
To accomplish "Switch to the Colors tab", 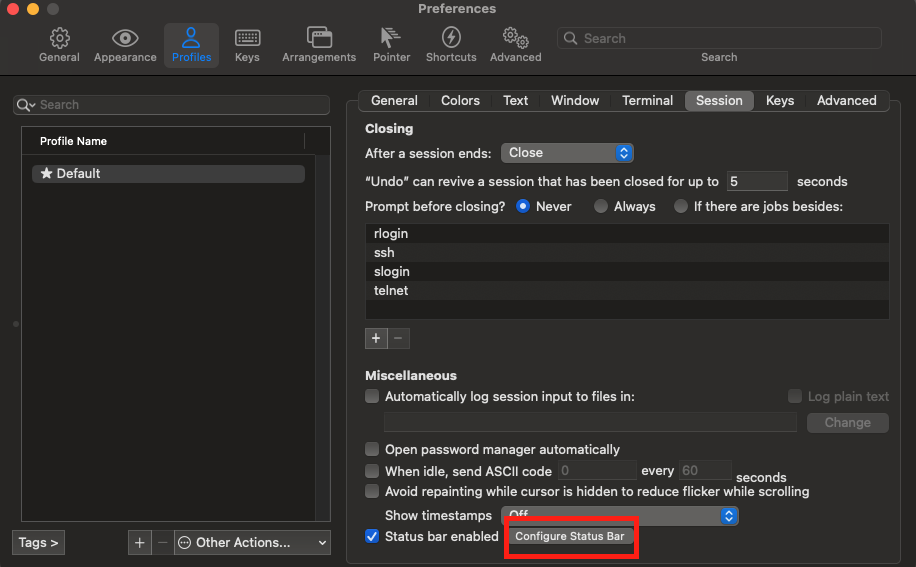I will pyautogui.click(x=460, y=100).
